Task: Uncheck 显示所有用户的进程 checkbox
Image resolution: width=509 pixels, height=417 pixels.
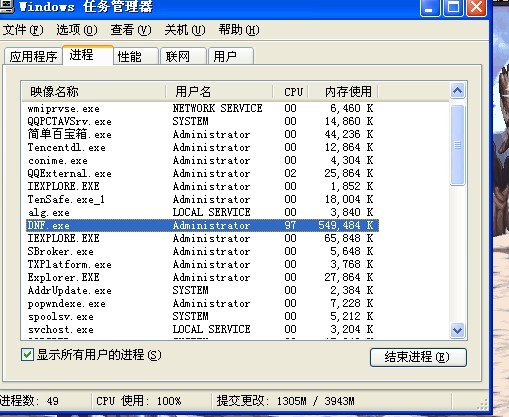Action: [x=27, y=355]
